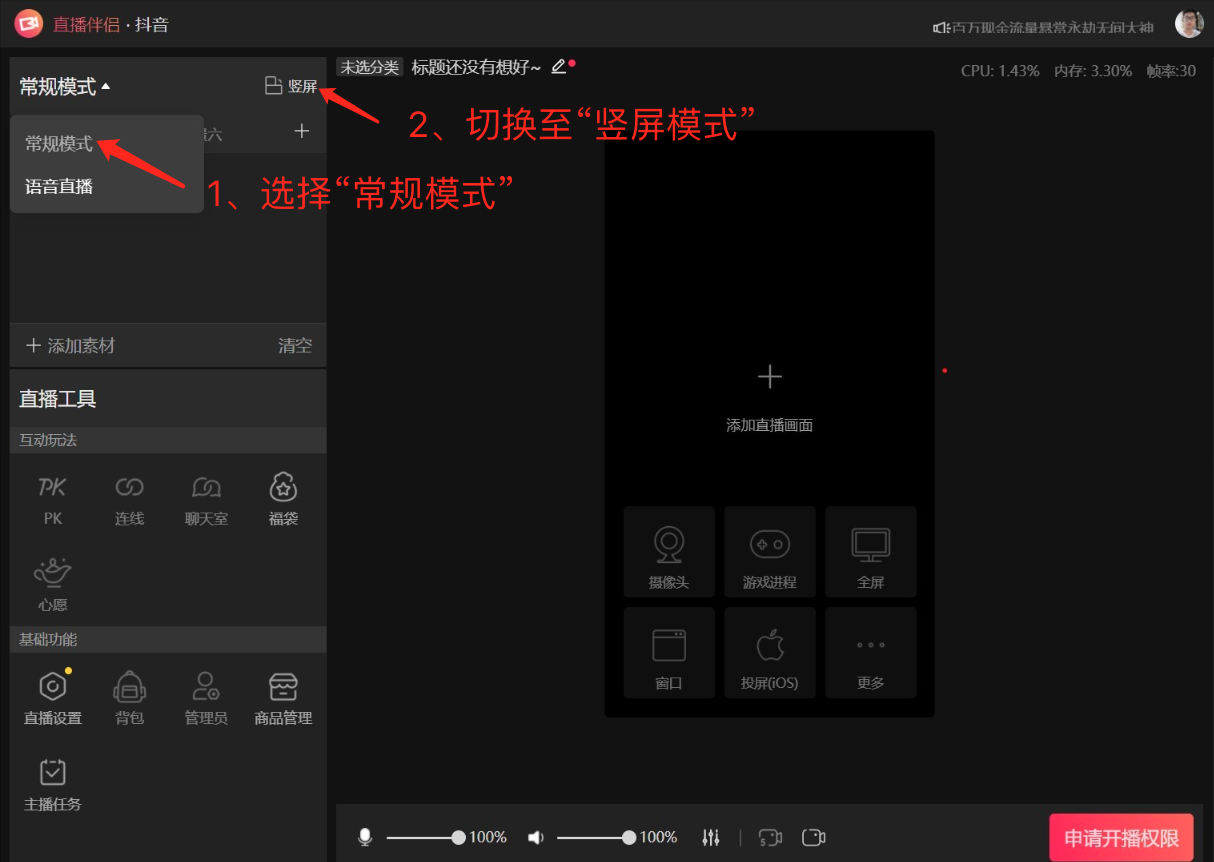Image resolution: width=1214 pixels, height=862 pixels.
Task: Open 更多 source options
Action: [870, 653]
